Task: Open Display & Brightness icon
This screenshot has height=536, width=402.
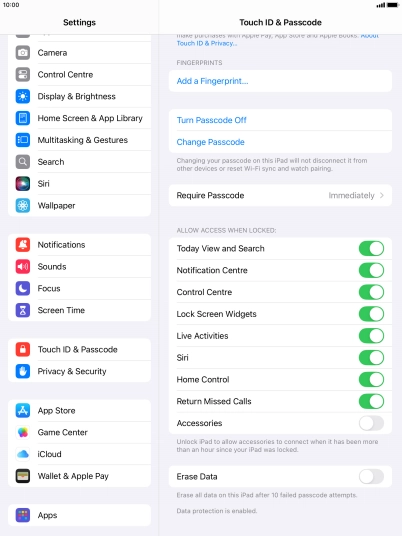Action: 23,96
